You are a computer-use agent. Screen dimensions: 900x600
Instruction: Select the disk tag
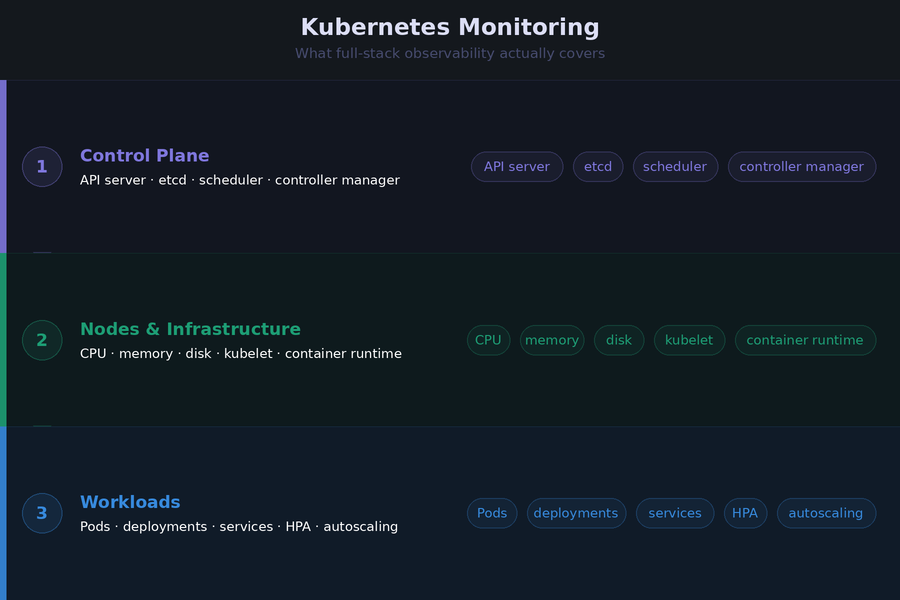tap(619, 340)
